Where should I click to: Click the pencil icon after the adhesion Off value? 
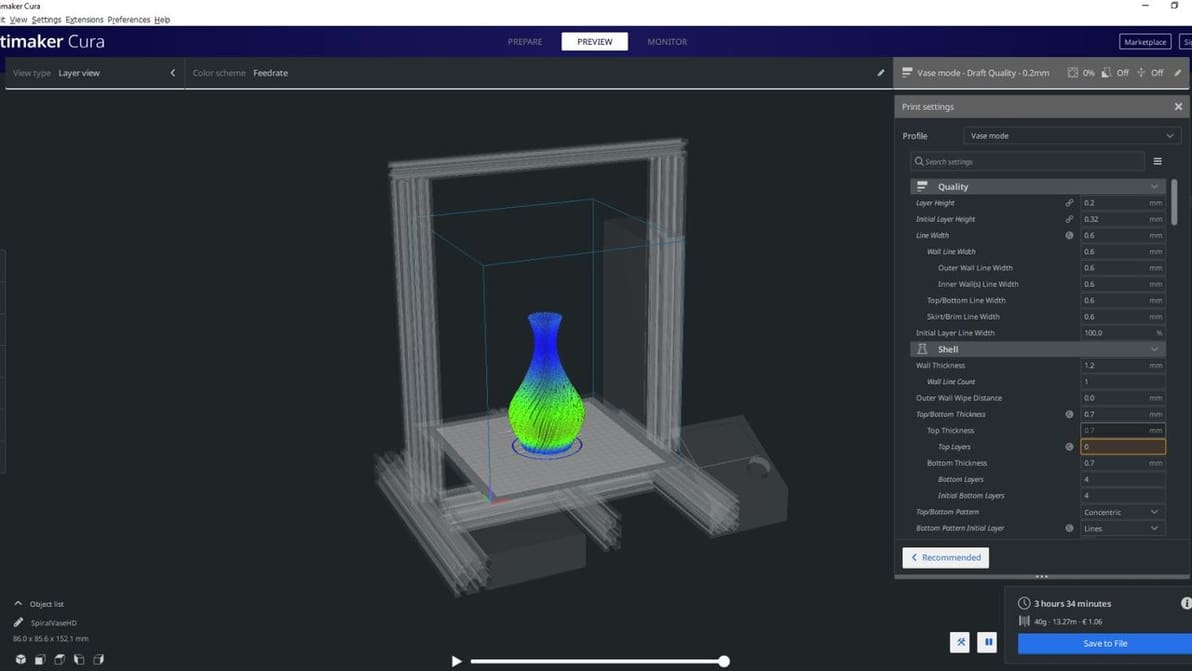1178,73
